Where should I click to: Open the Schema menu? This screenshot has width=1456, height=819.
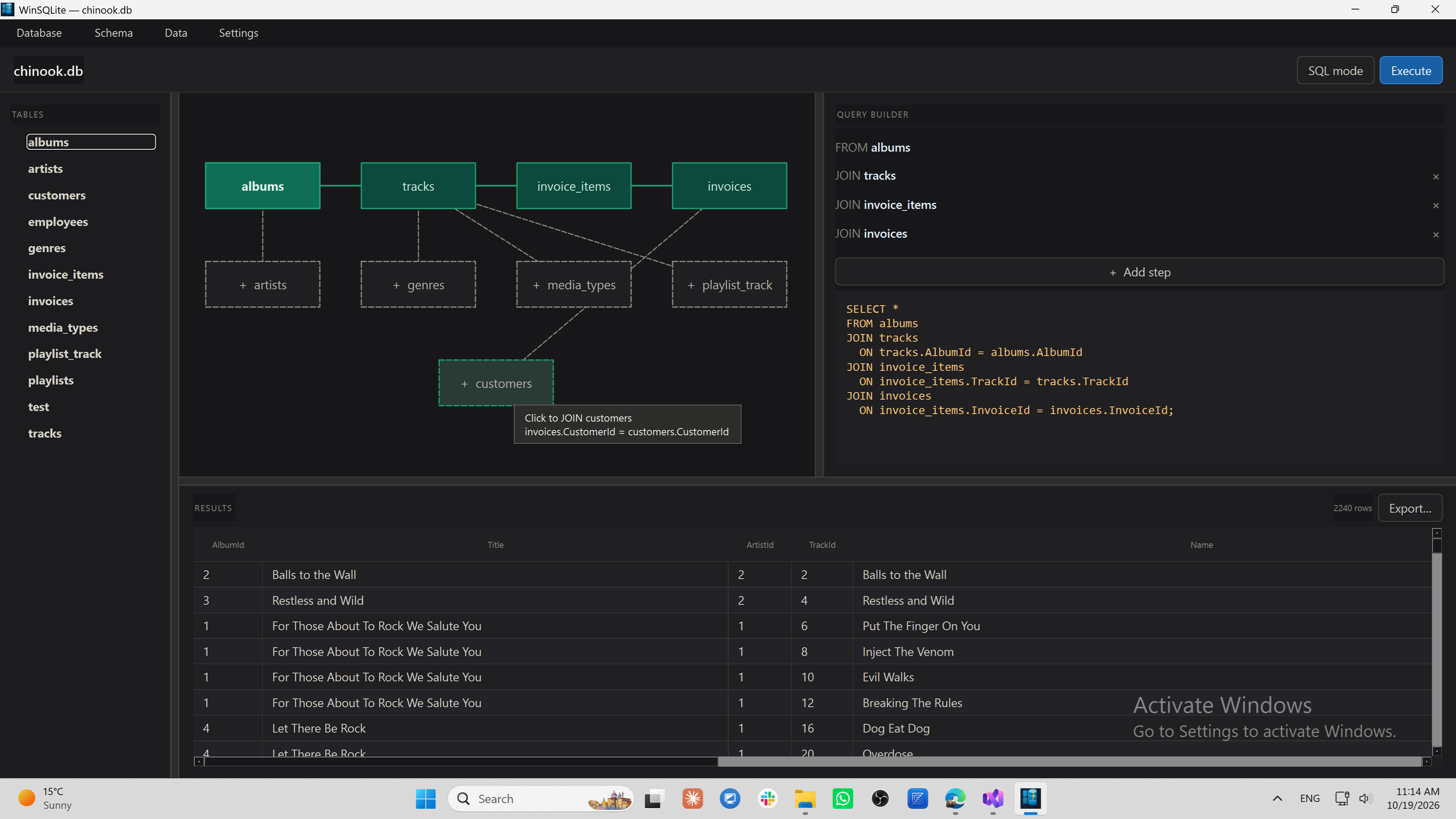point(114,33)
